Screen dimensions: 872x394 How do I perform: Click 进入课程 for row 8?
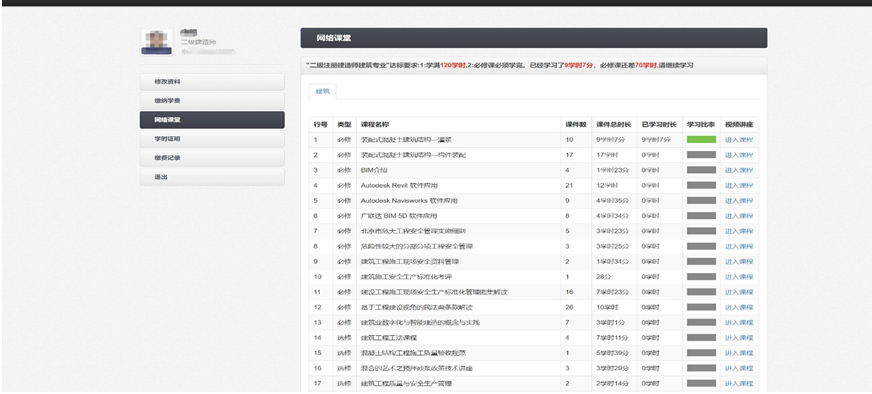pyautogui.click(x=739, y=246)
